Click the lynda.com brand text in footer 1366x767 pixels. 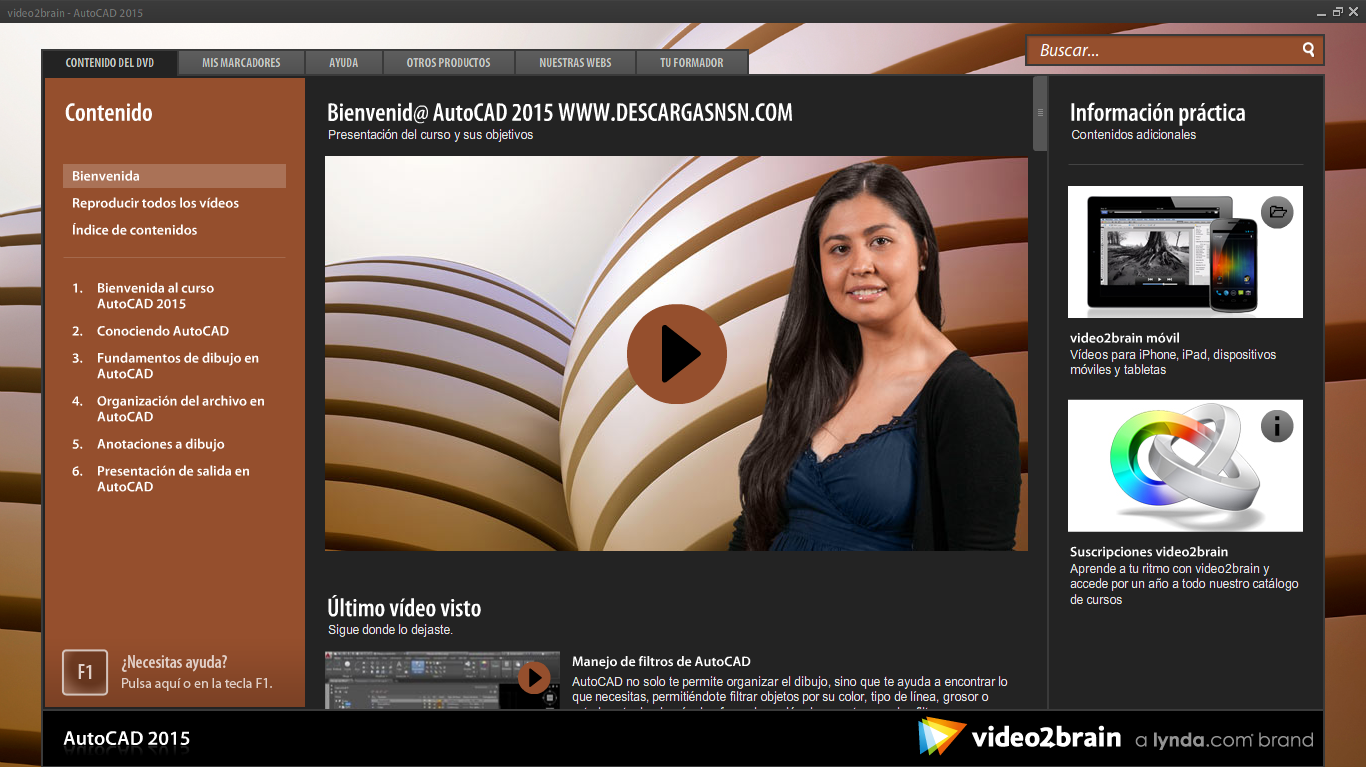pyautogui.click(x=1224, y=741)
